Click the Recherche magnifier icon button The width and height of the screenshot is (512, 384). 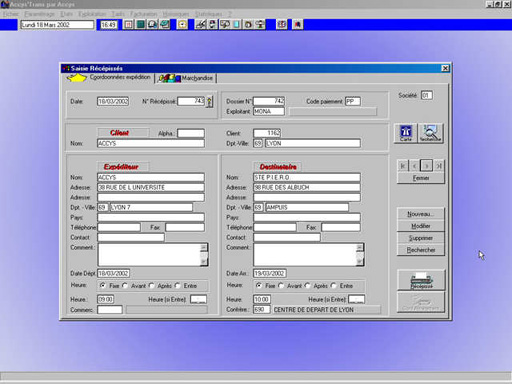(430, 133)
